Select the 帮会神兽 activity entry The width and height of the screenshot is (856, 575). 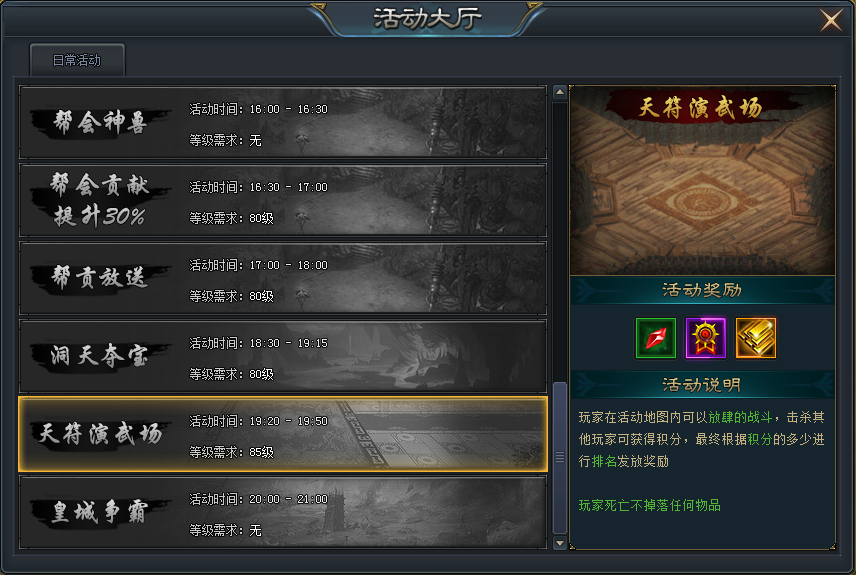point(283,122)
